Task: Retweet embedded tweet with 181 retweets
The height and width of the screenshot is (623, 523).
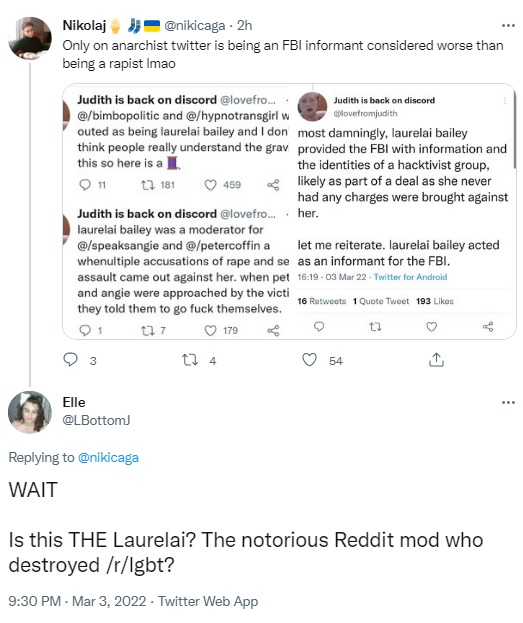Action: click(148, 185)
